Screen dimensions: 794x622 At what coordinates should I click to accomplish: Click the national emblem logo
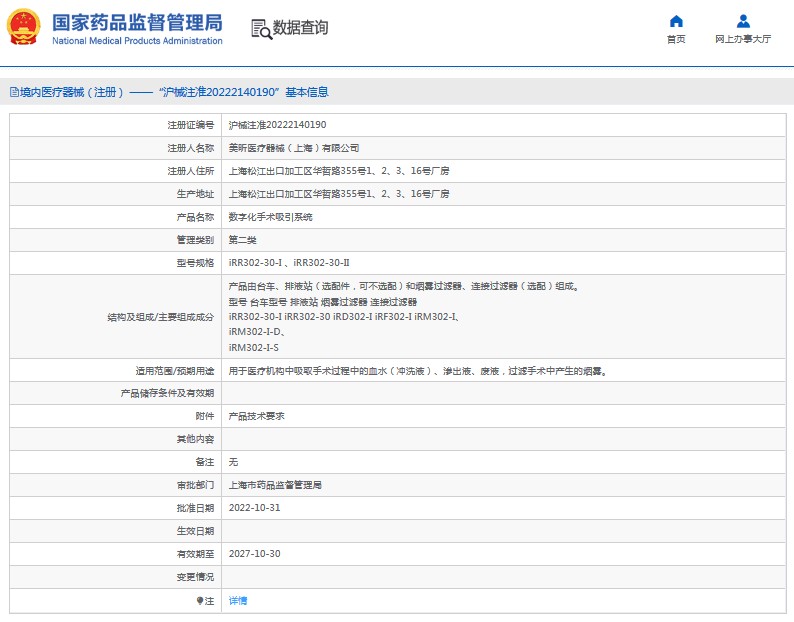(x=25, y=27)
